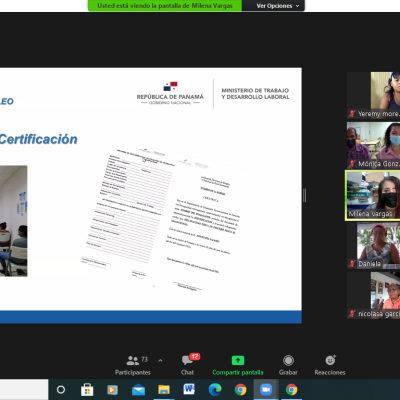
Task: Expand the Participantes options caret
Action: coord(160,360)
